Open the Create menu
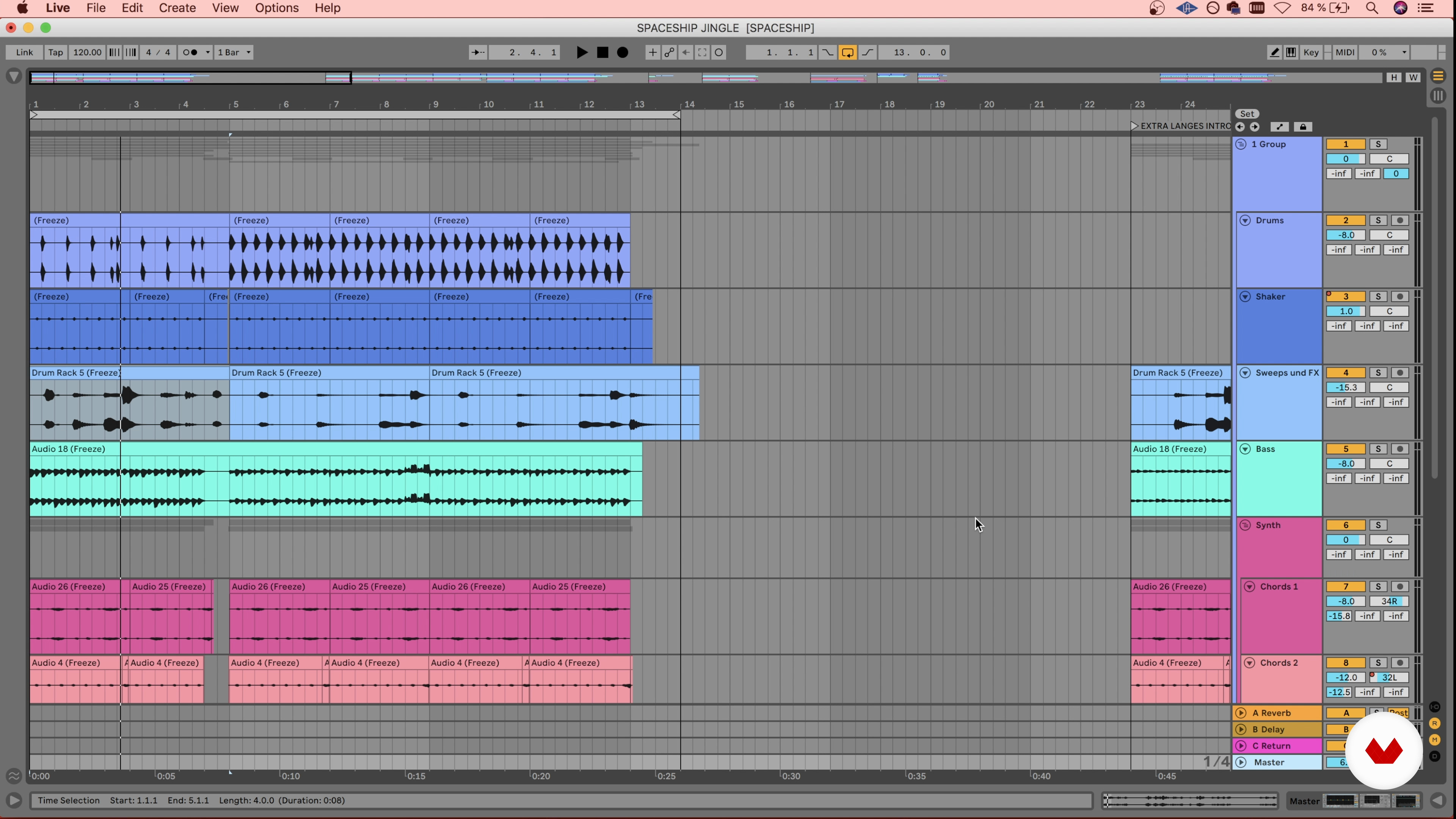This screenshot has width=1456, height=819. point(177,8)
